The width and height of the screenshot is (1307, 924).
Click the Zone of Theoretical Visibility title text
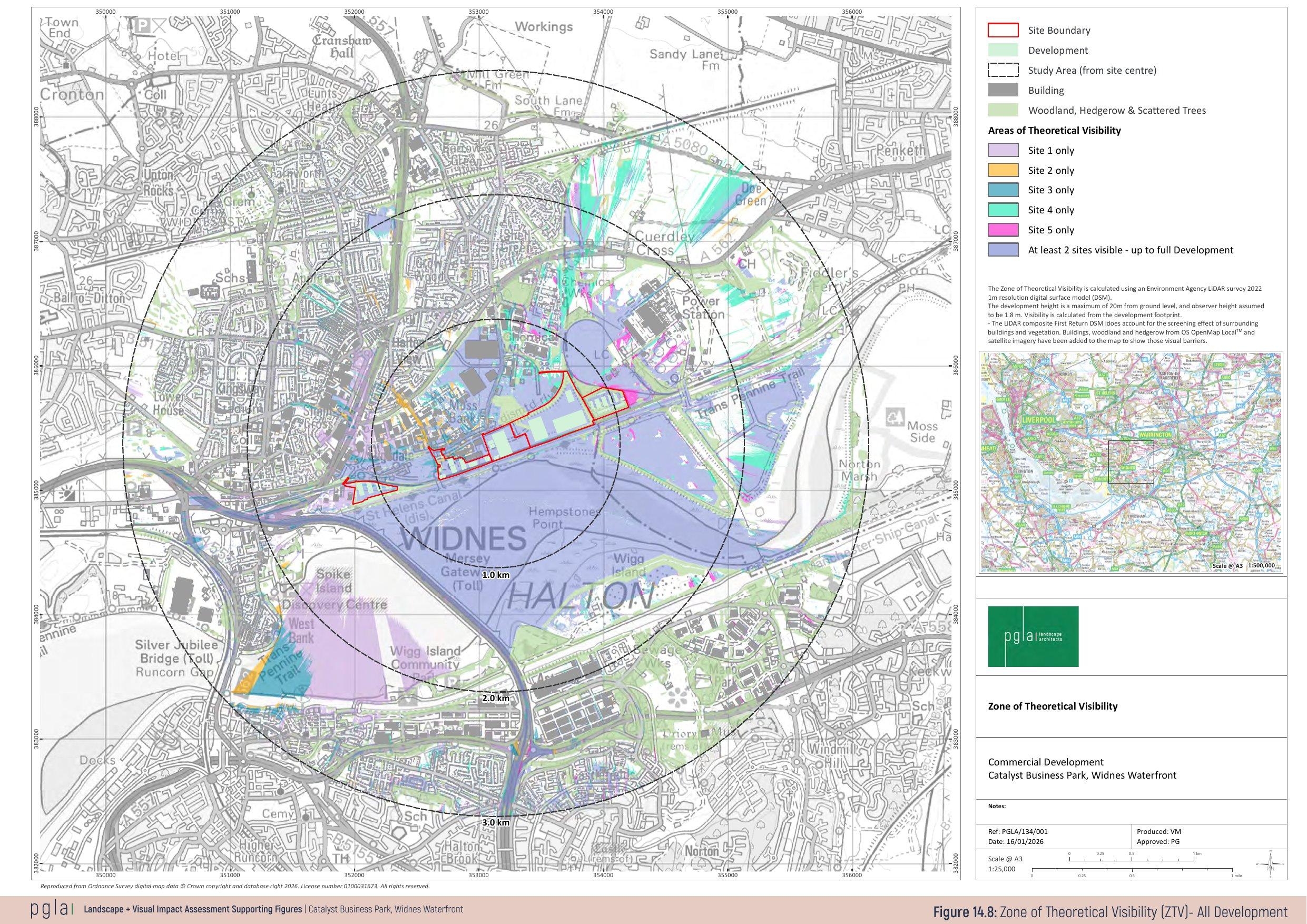tap(1053, 706)
